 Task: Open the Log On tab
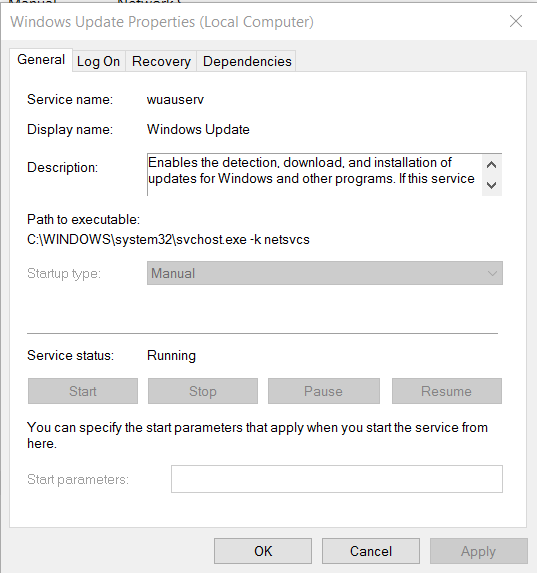click(99, 61)
